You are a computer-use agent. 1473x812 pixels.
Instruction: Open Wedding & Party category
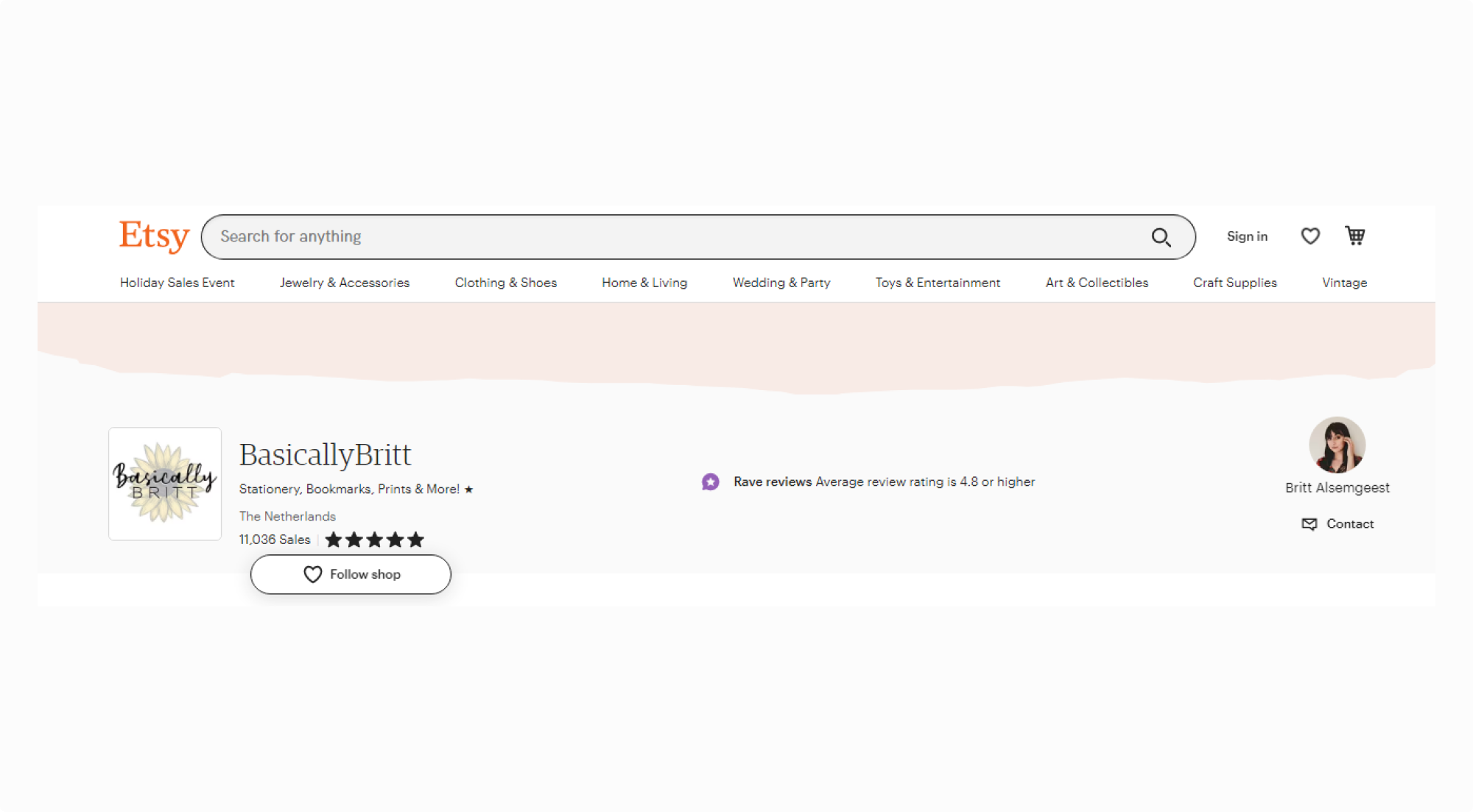[x=781, y=283]
